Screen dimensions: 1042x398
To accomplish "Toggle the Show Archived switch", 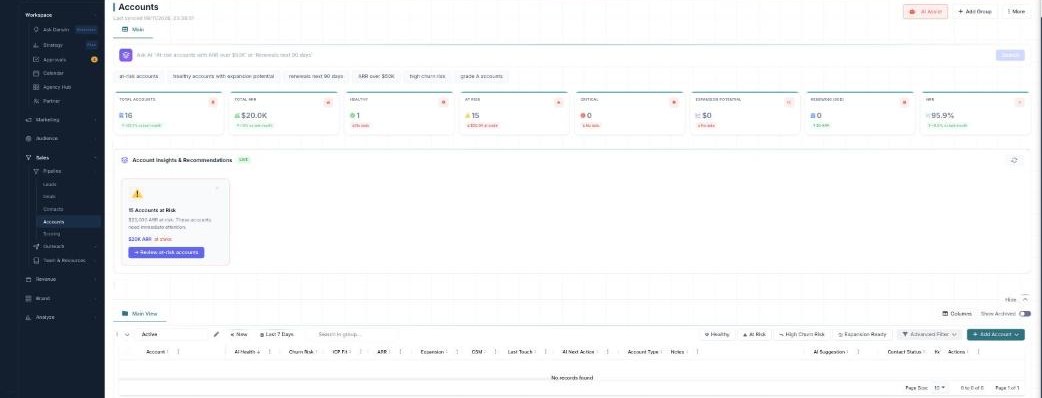I will pyautogui.click(x=1025, y=314).
